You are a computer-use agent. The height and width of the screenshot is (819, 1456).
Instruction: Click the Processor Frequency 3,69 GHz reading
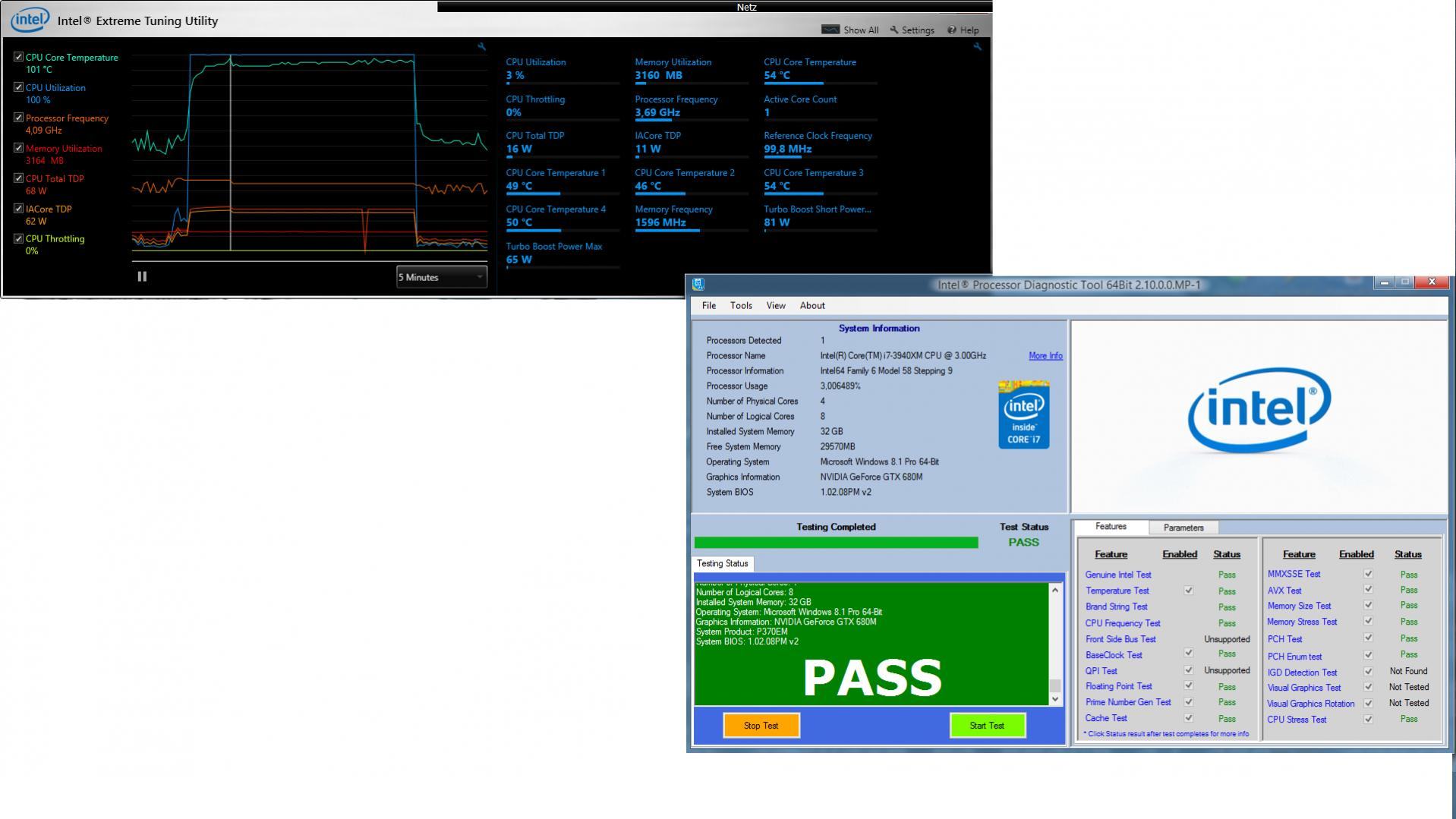pos(657,112)
